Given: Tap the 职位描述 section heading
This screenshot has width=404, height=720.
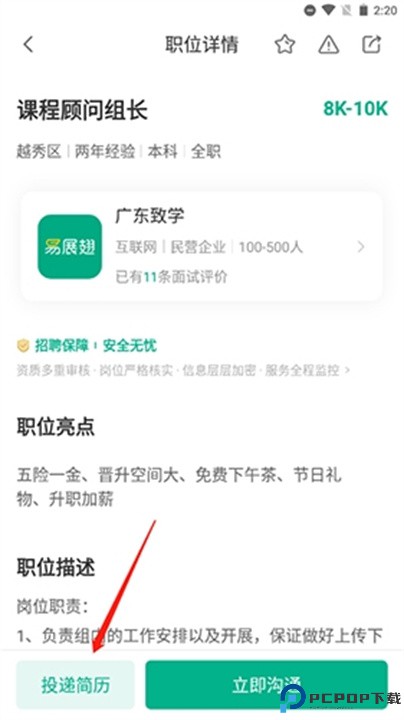Looking at the screenshot, I should [56, 568].
